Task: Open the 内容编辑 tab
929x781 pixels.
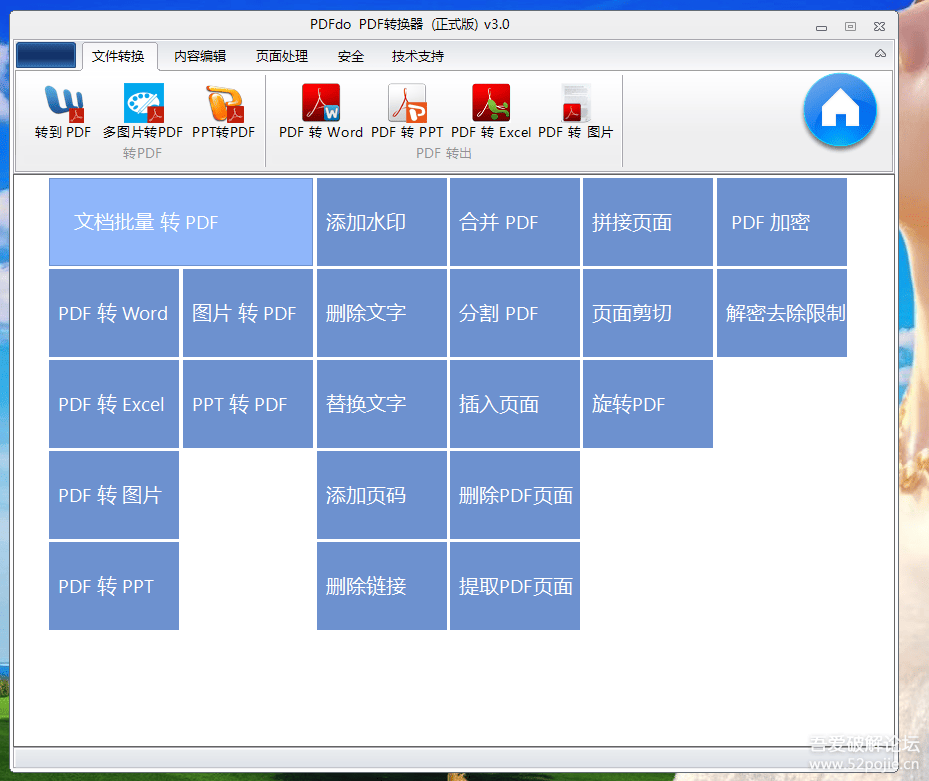Action: coord(200,56)
